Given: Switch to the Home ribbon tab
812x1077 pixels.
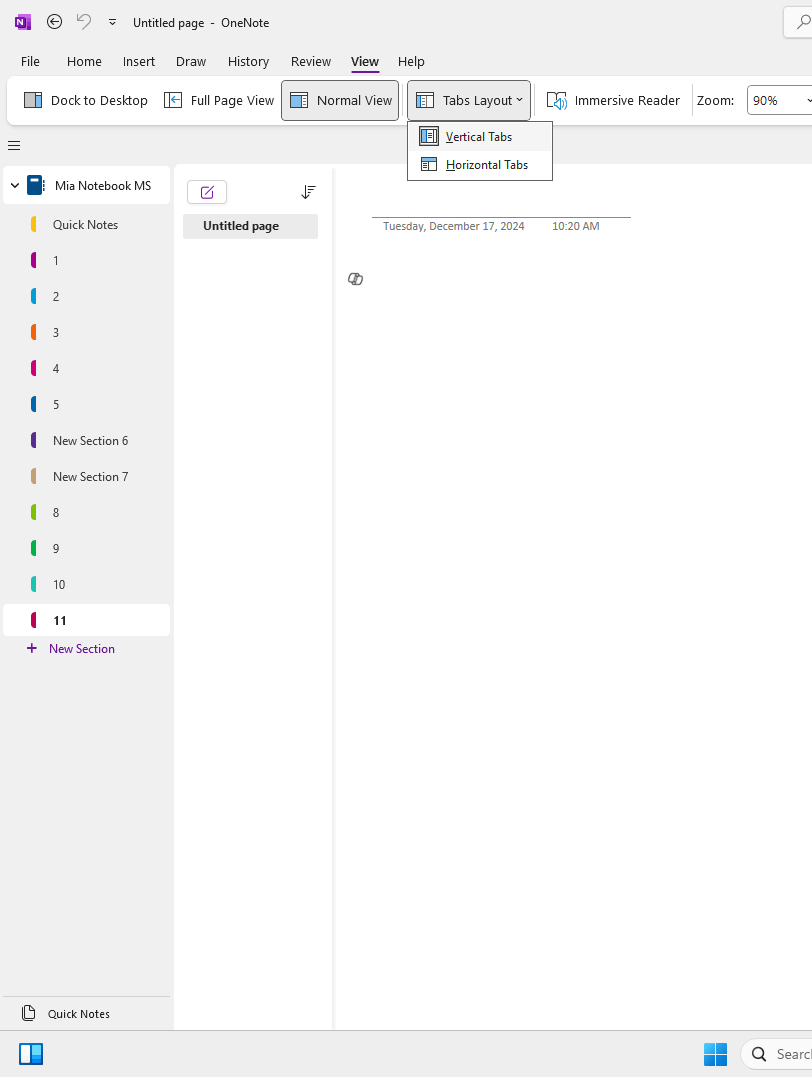Looking at the screenshot, I should 84,61.
